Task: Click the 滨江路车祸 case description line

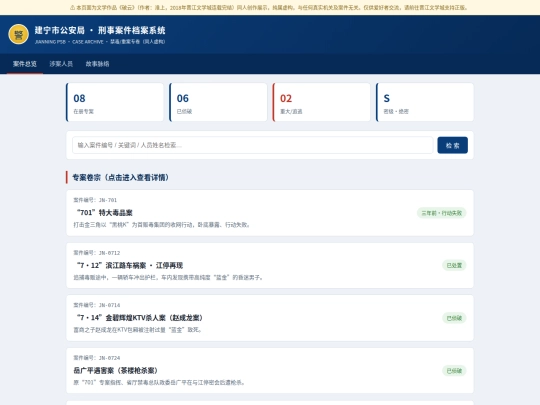Action: tap(168, 277)
